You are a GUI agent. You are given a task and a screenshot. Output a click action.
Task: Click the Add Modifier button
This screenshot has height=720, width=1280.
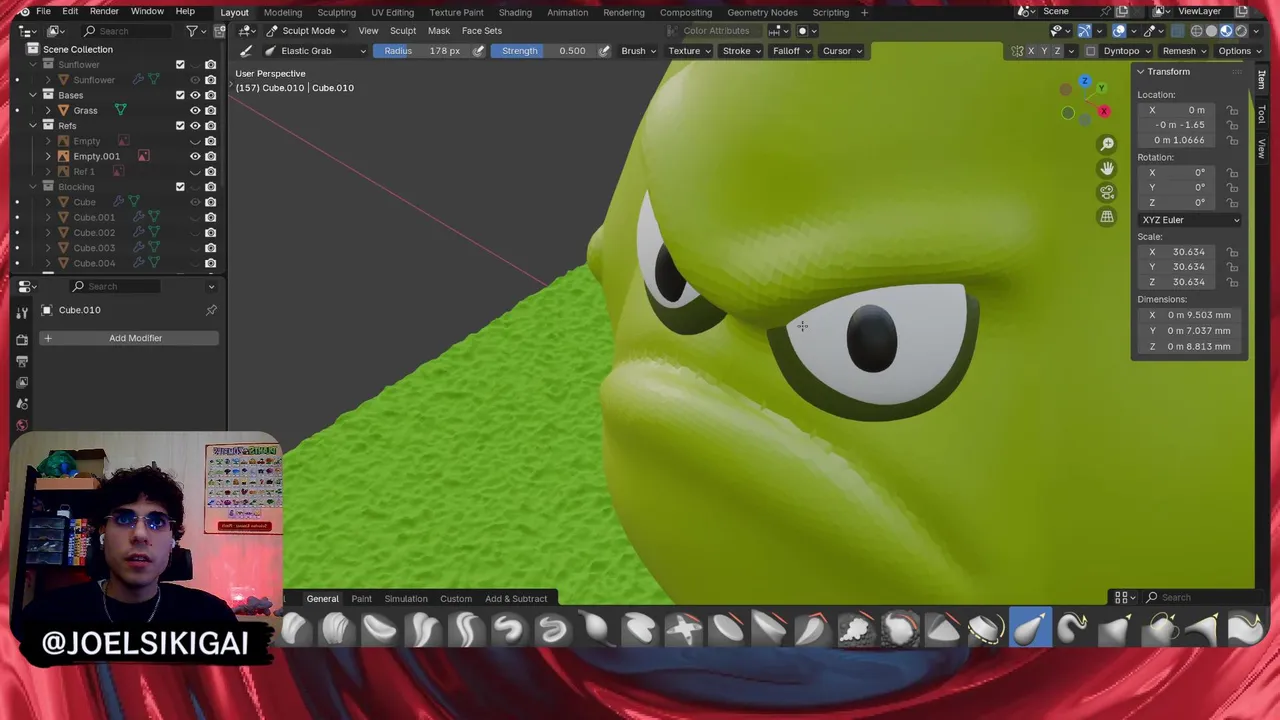128,338
